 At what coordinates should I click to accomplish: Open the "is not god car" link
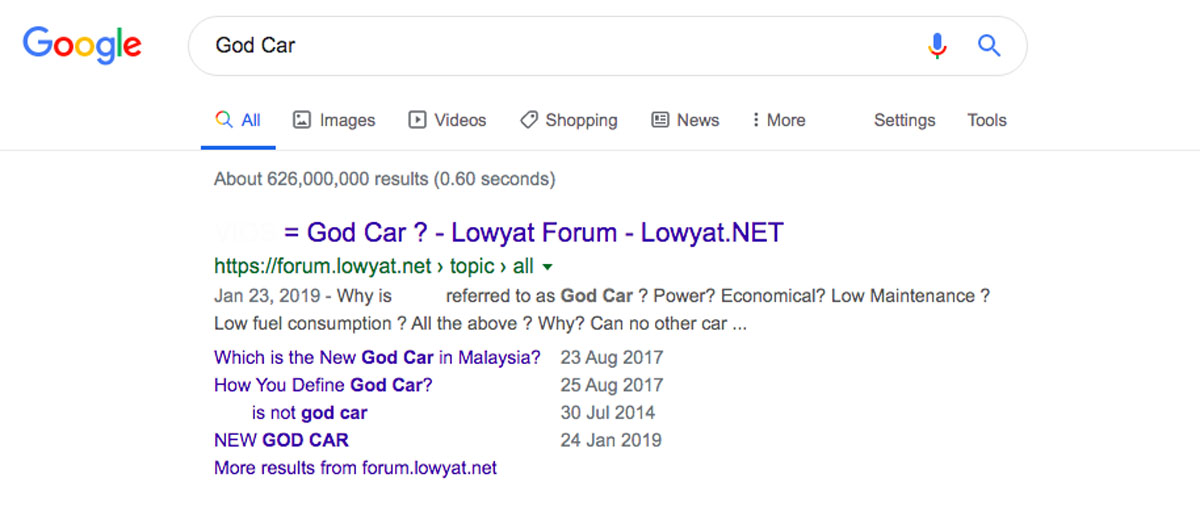point(309,413)
